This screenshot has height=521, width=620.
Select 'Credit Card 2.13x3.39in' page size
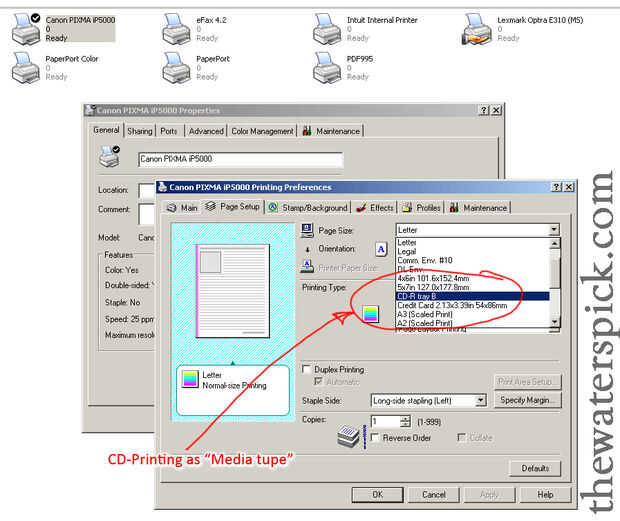click(x=473, y=306)
